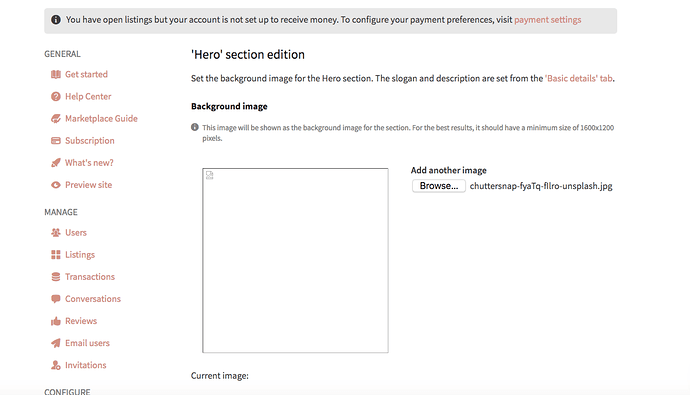The image size is (690, 395).
Task: Click the Background image label
Action: (229, 106)
